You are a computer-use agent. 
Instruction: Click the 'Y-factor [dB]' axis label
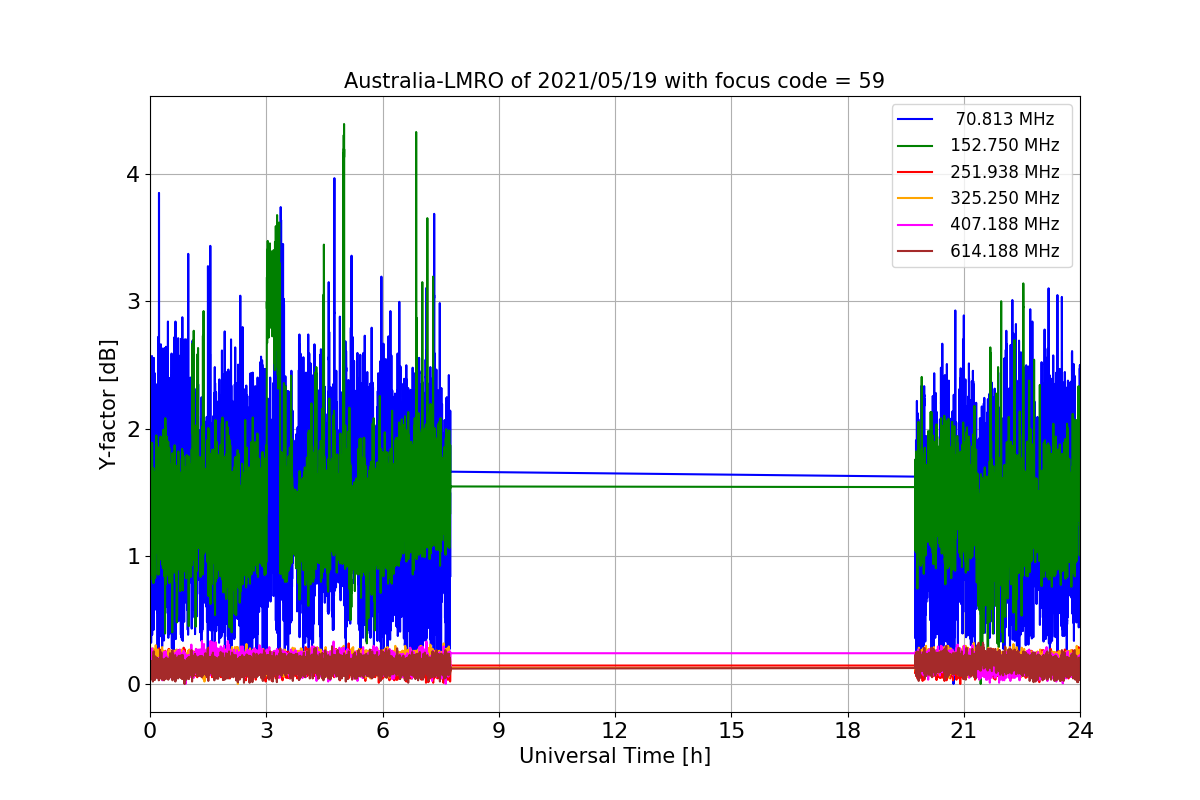(108, 405)
